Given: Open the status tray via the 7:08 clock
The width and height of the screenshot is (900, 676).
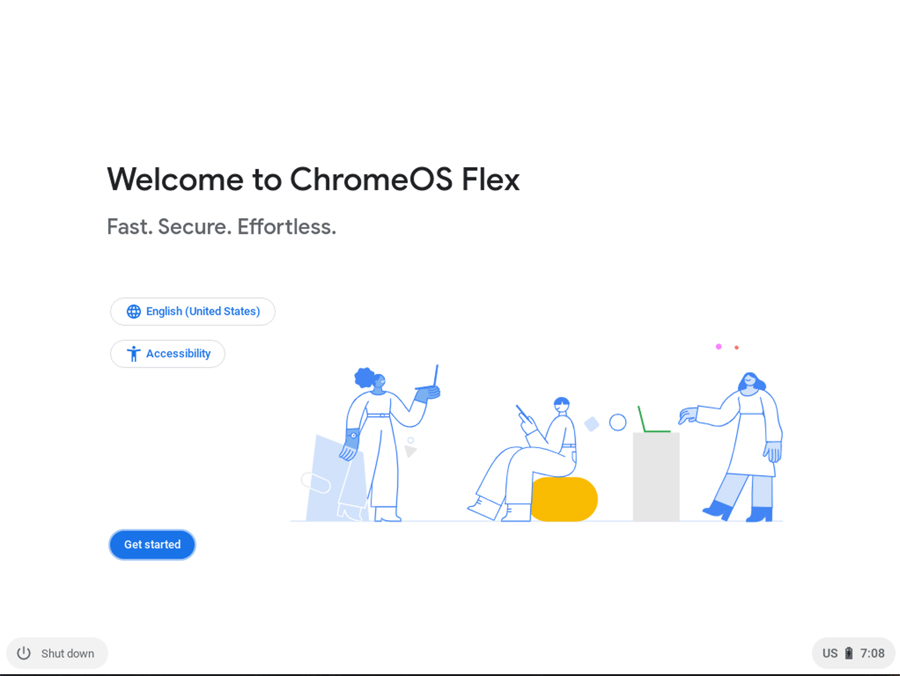Looking at the screenshot, I should pos(872,654).
